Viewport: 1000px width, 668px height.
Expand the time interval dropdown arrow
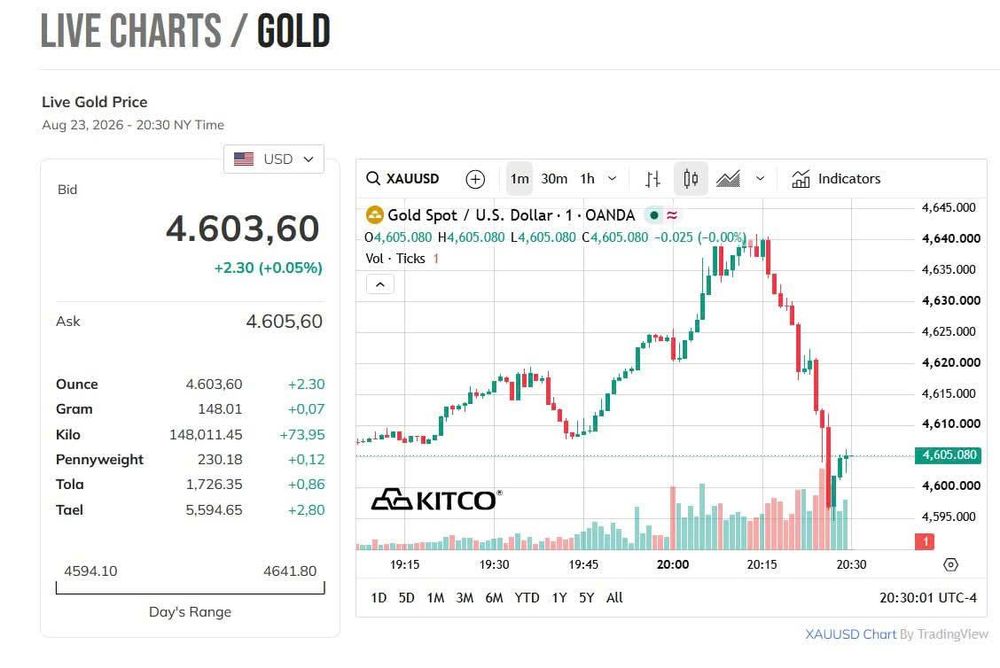[x=612, y=179]
